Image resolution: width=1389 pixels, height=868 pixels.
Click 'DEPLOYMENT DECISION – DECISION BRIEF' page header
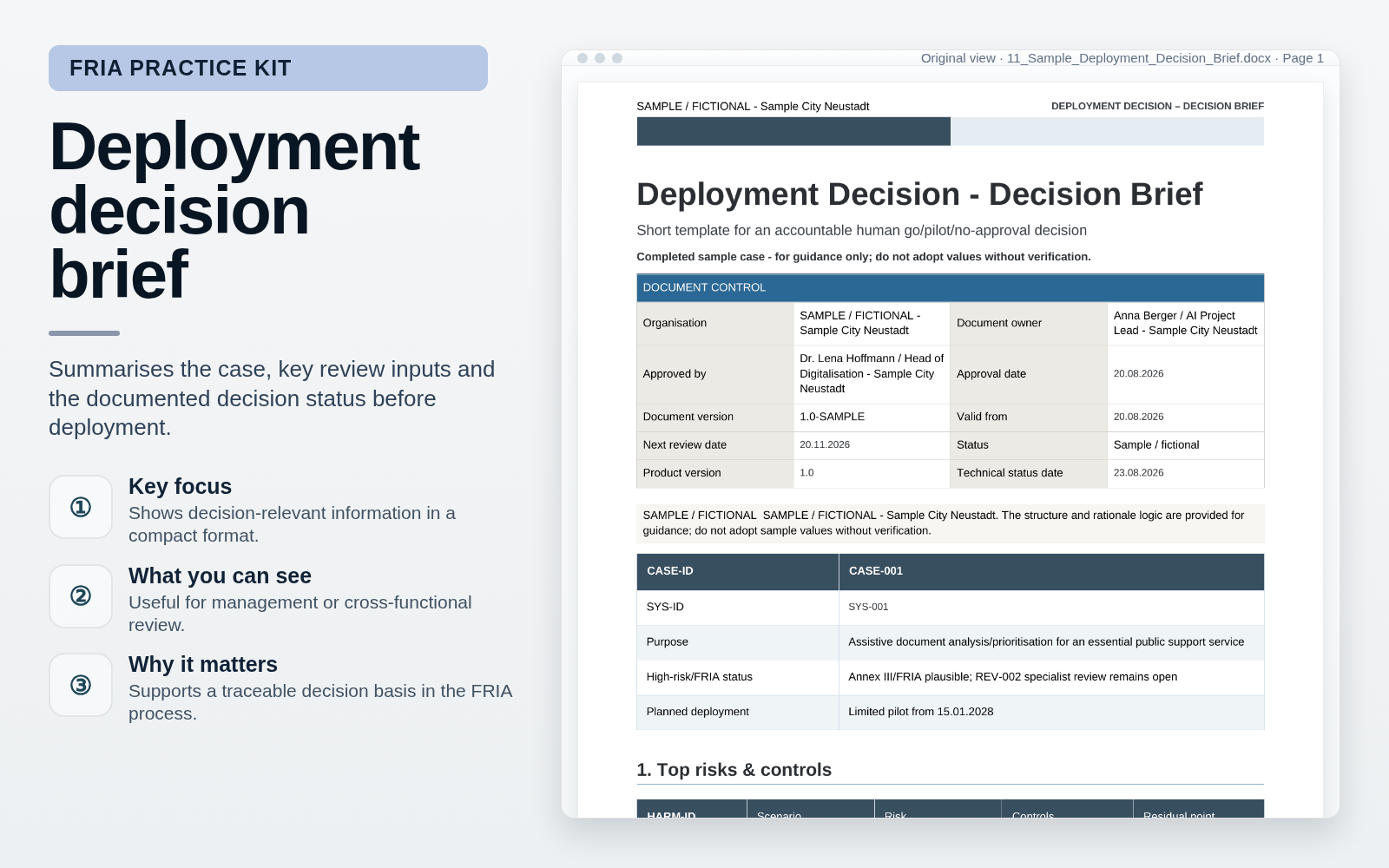pos(1157,106)
